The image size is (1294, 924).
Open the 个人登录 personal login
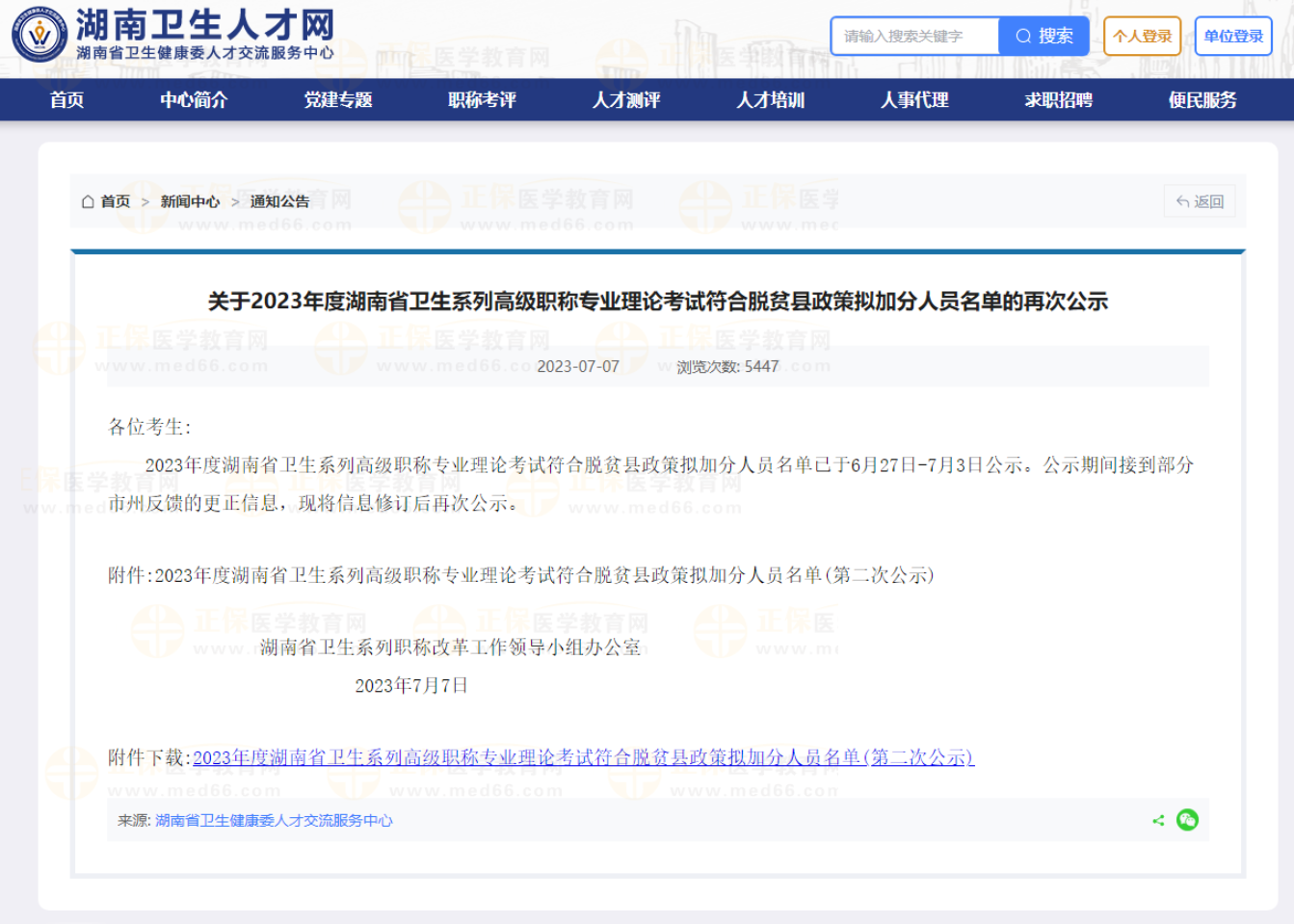[1142, 36]
